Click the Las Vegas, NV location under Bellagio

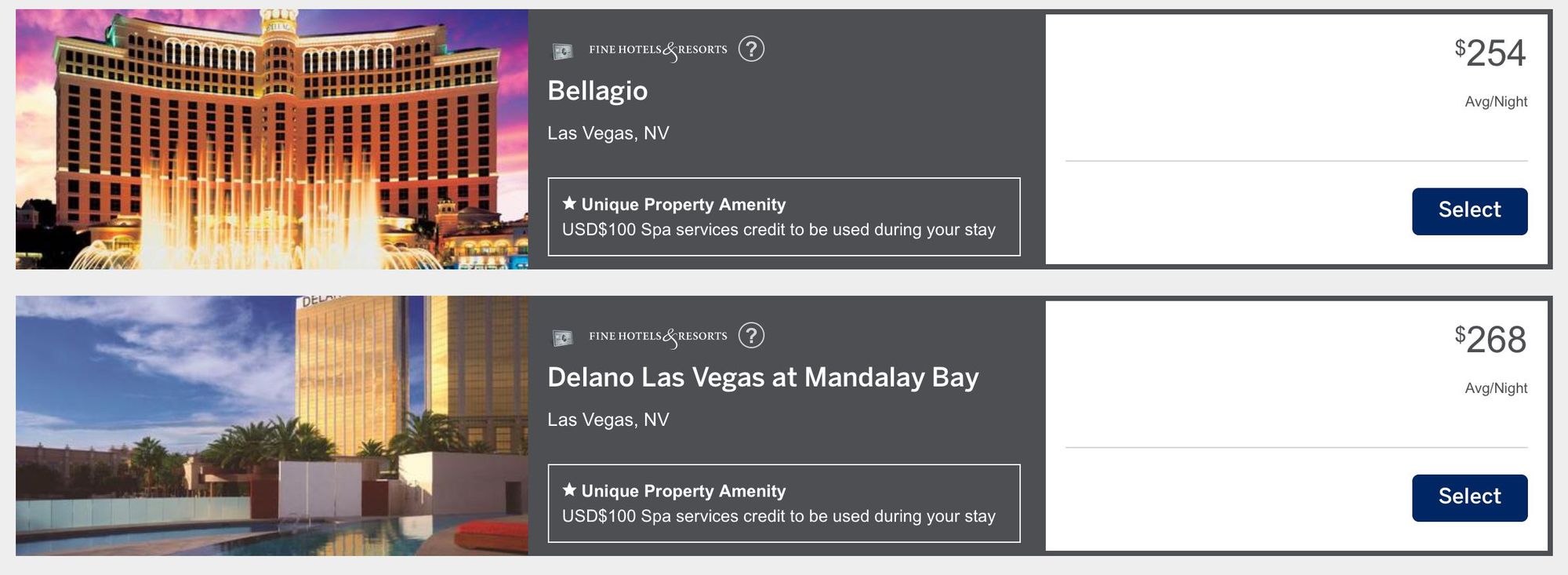click(x=608, y=133)
